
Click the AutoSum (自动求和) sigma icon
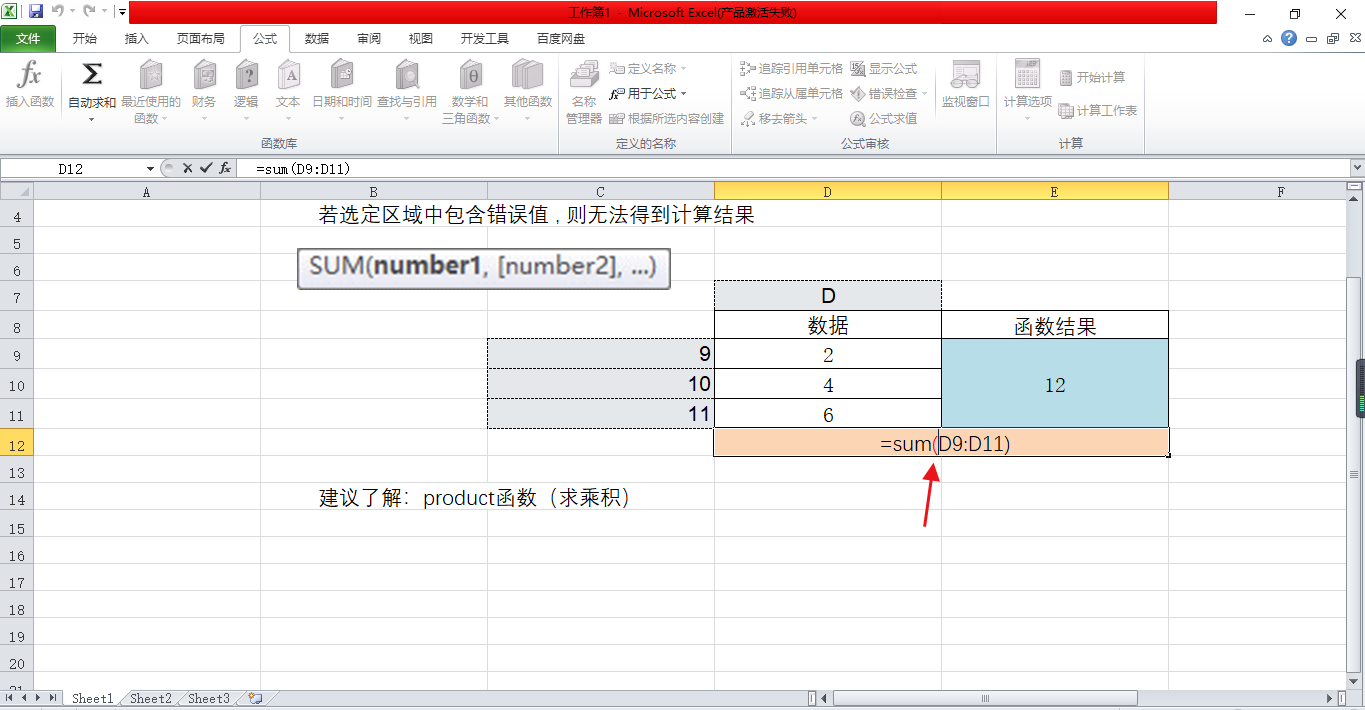tap(91, 75)
